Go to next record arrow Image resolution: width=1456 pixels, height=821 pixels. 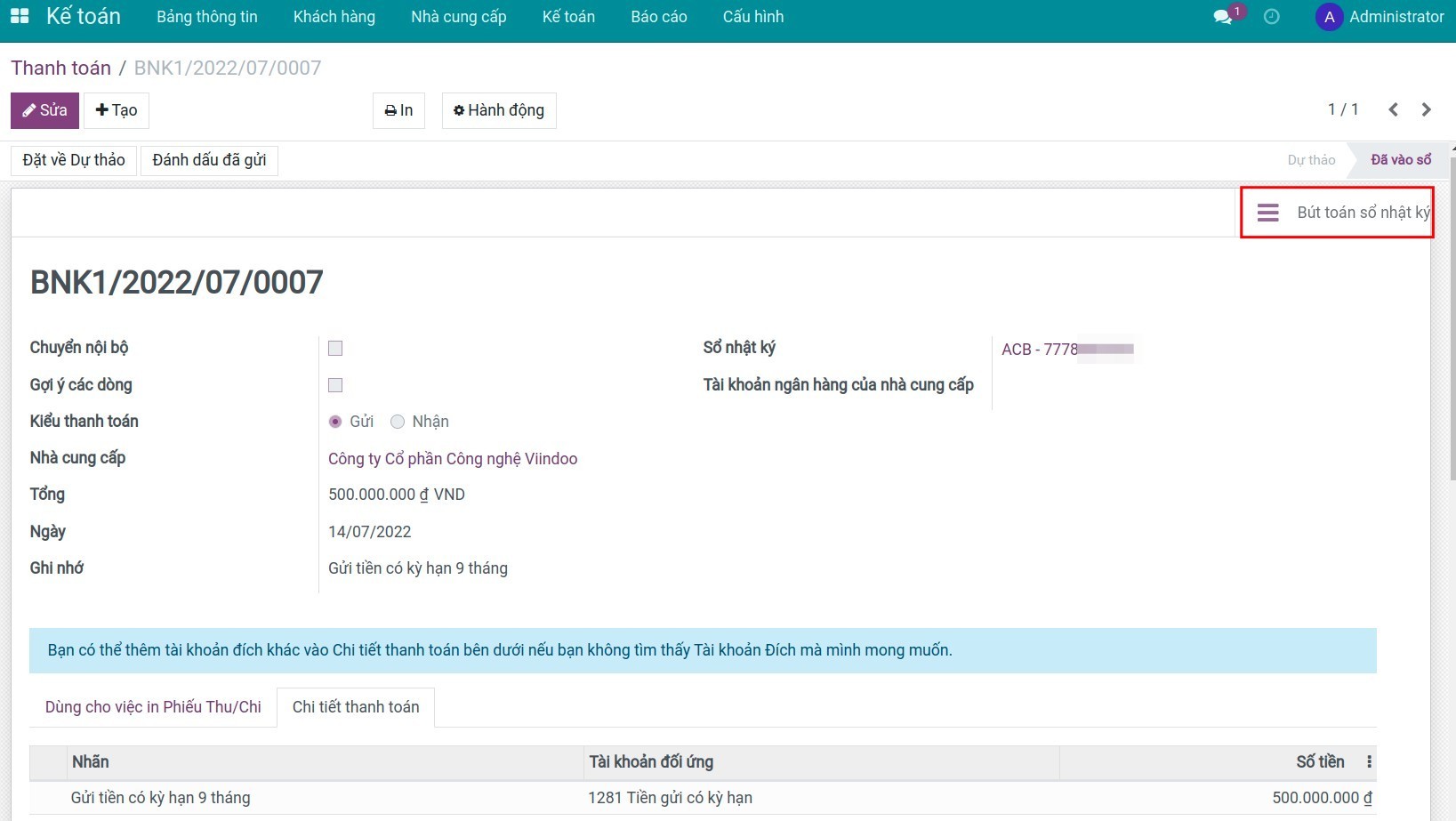coord(1426,109)
